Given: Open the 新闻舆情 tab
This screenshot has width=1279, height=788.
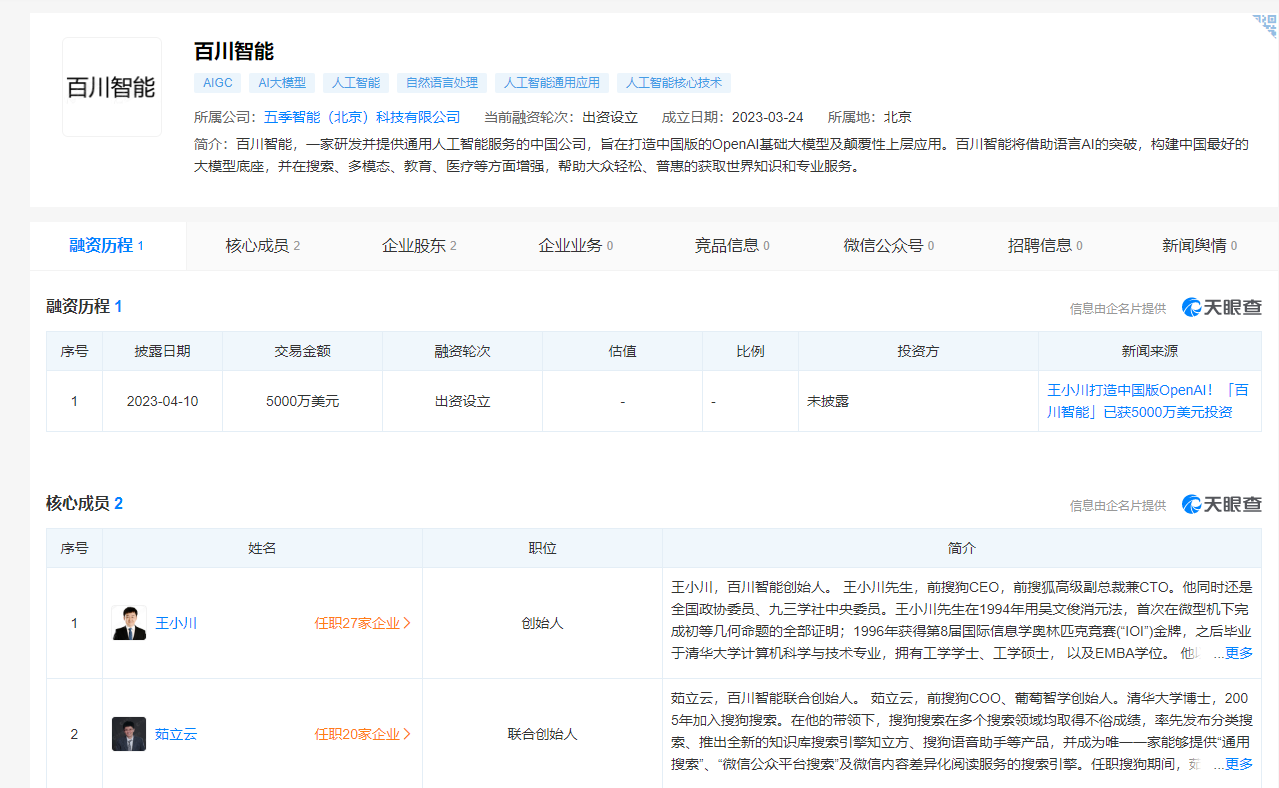Looking at the screenshot, I should tap(1199, 246).
